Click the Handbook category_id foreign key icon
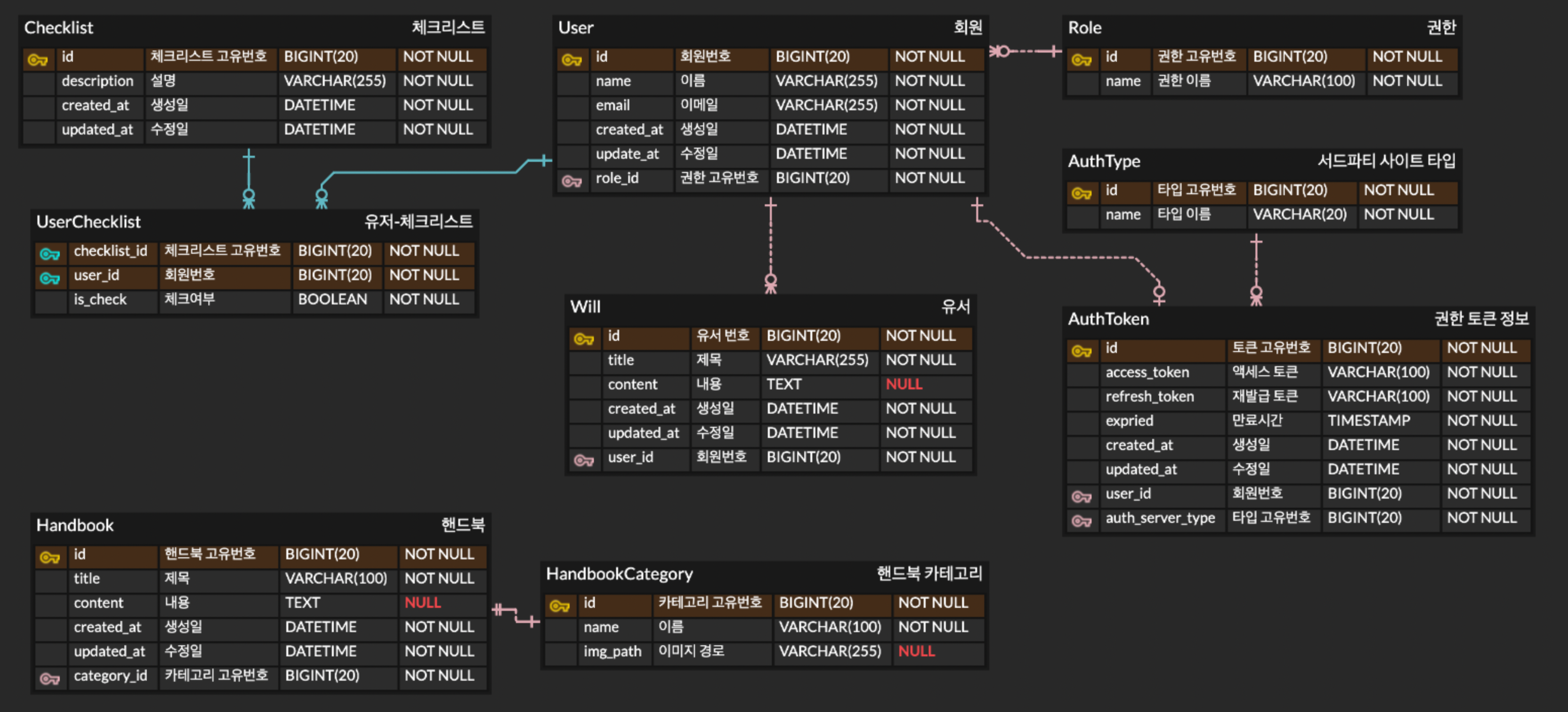Image resolution: width=1568 pixels, height=712 pixels. coord(50,678)
